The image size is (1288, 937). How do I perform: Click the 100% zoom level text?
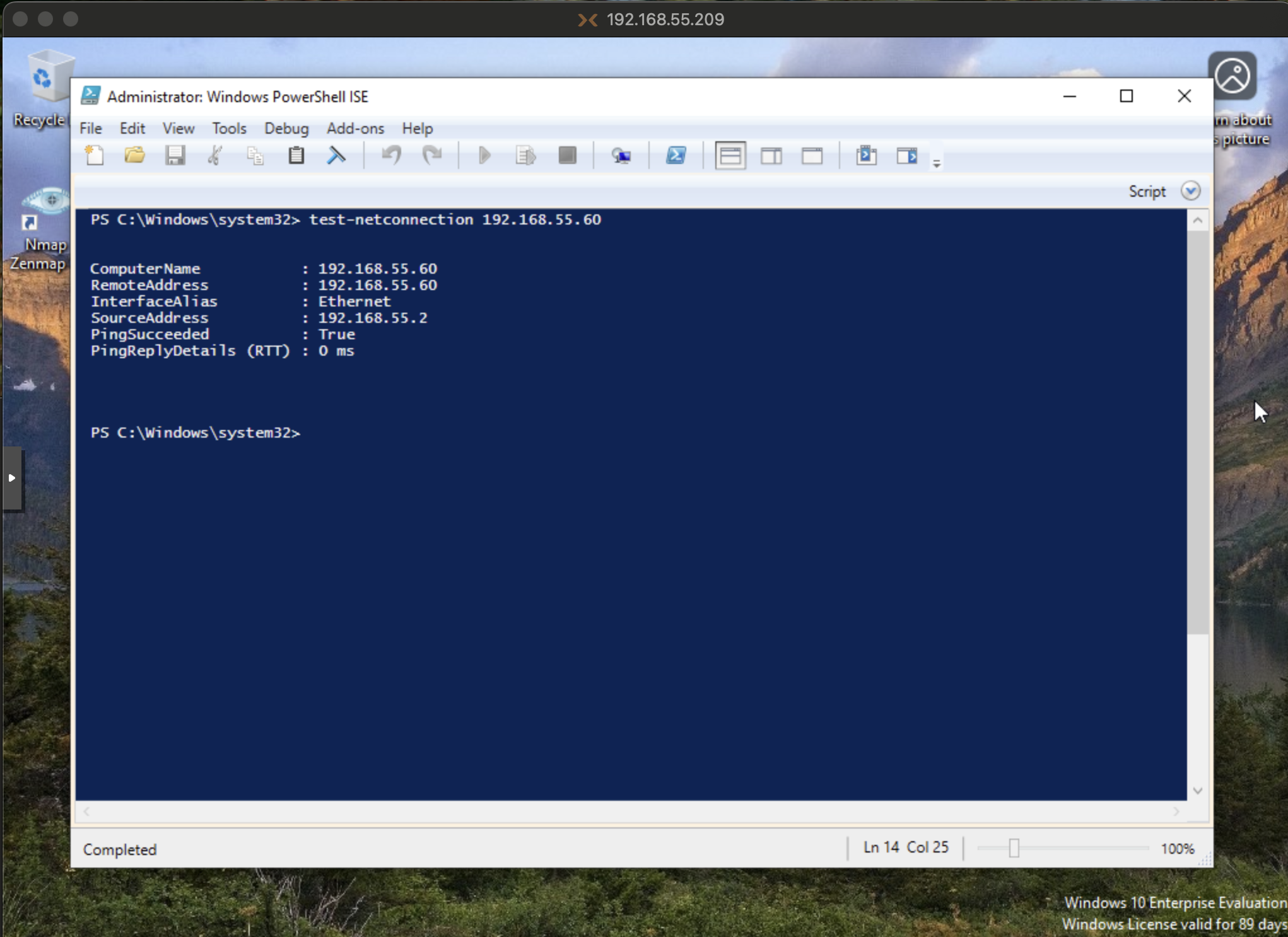(1178, 849)
